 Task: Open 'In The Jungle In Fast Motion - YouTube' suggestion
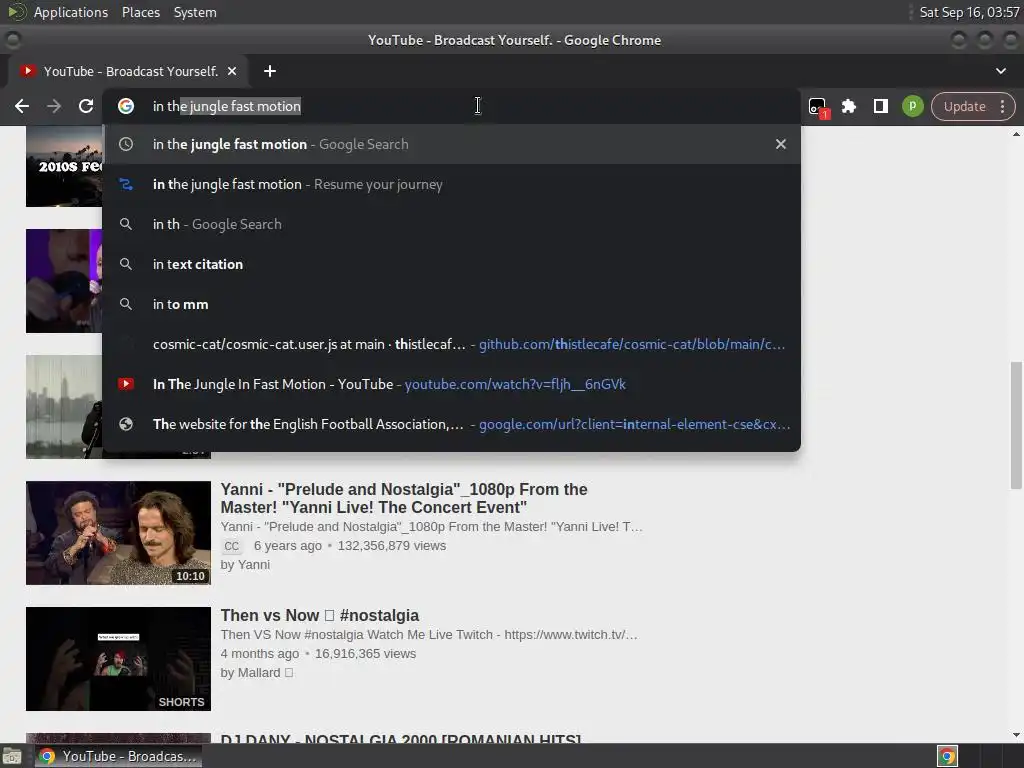(452, 384)
